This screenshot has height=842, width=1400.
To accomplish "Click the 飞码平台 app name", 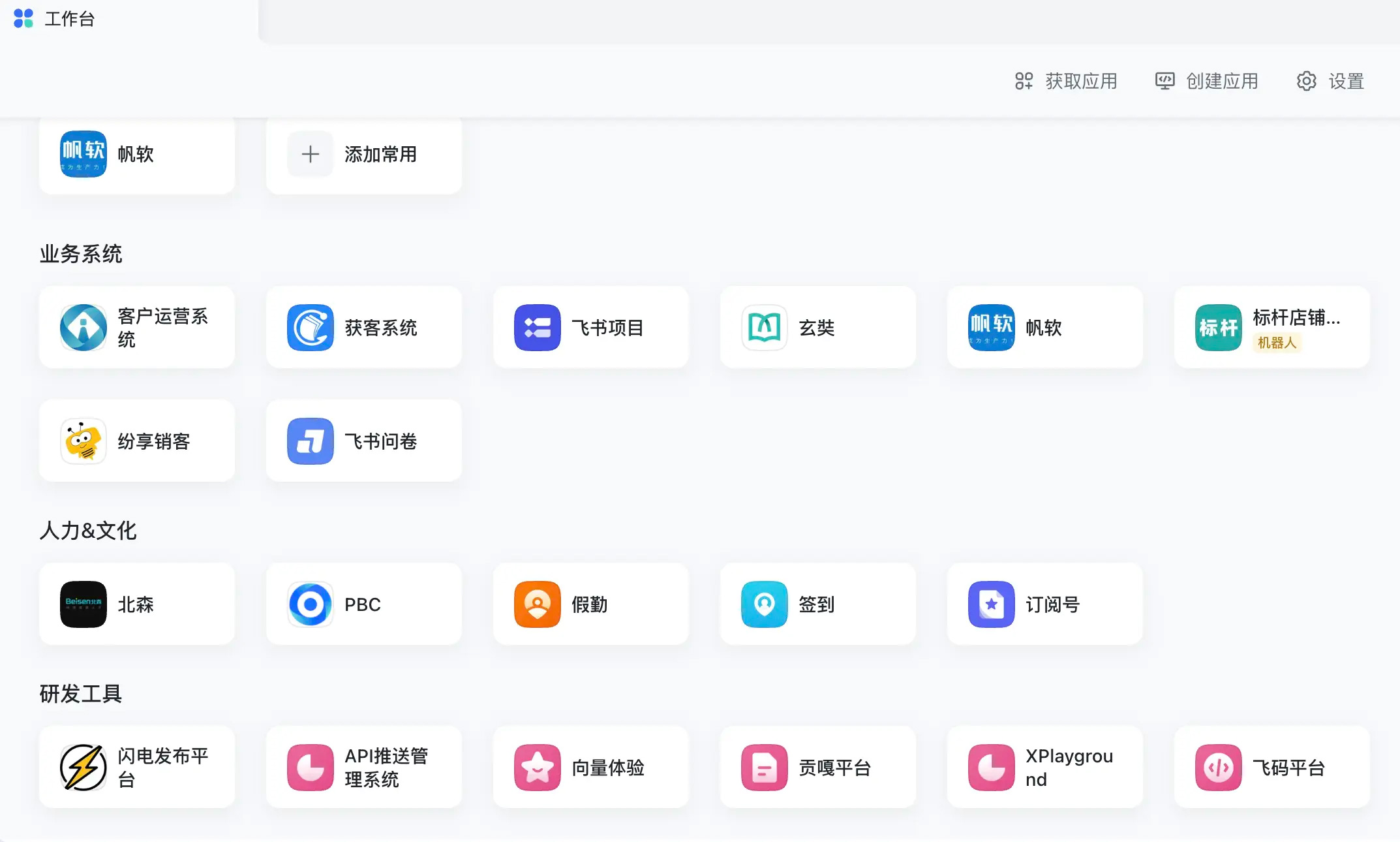I will (1289, 768).
